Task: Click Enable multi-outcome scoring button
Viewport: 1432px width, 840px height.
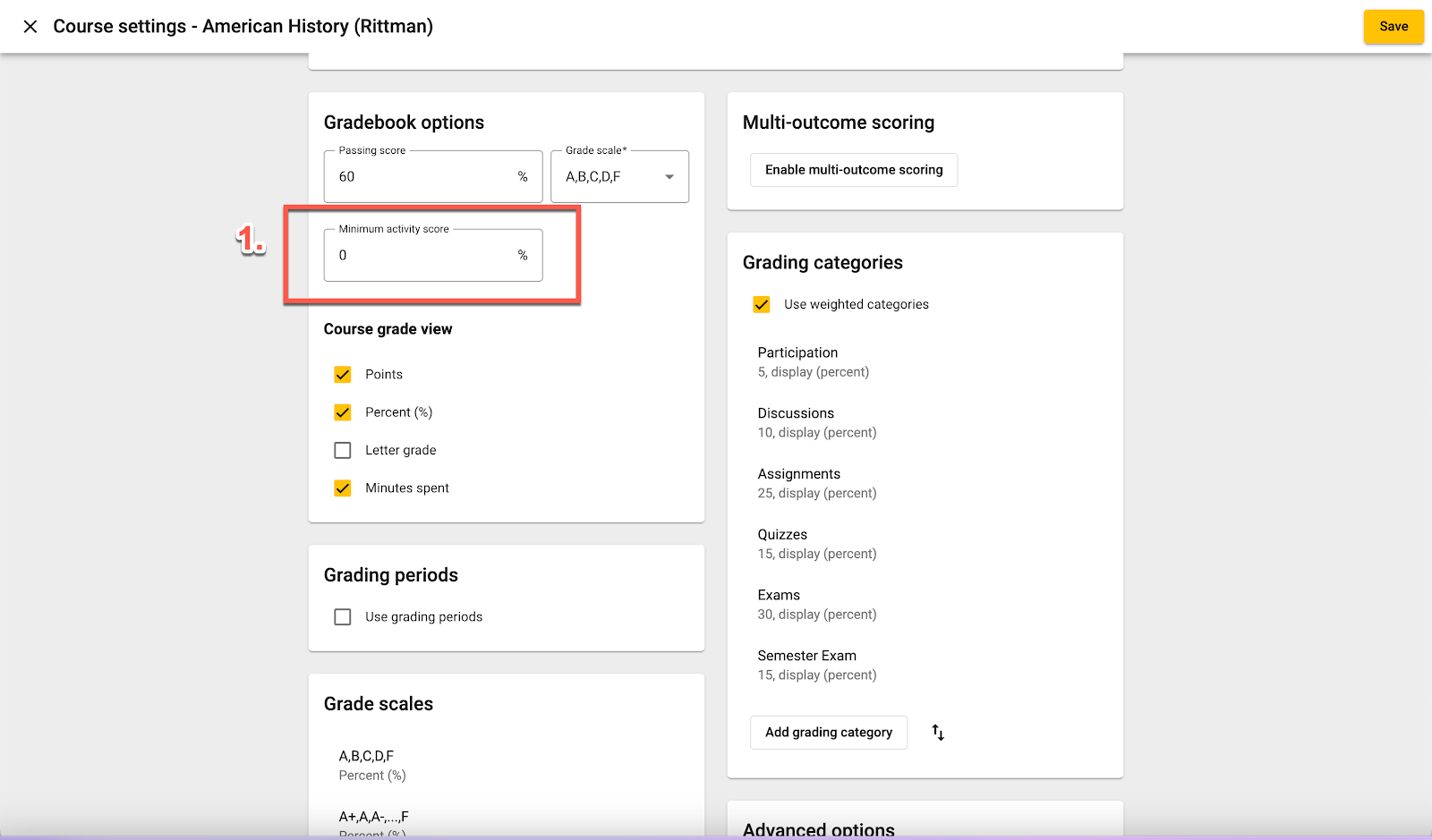Action: (x=853, y=170)
